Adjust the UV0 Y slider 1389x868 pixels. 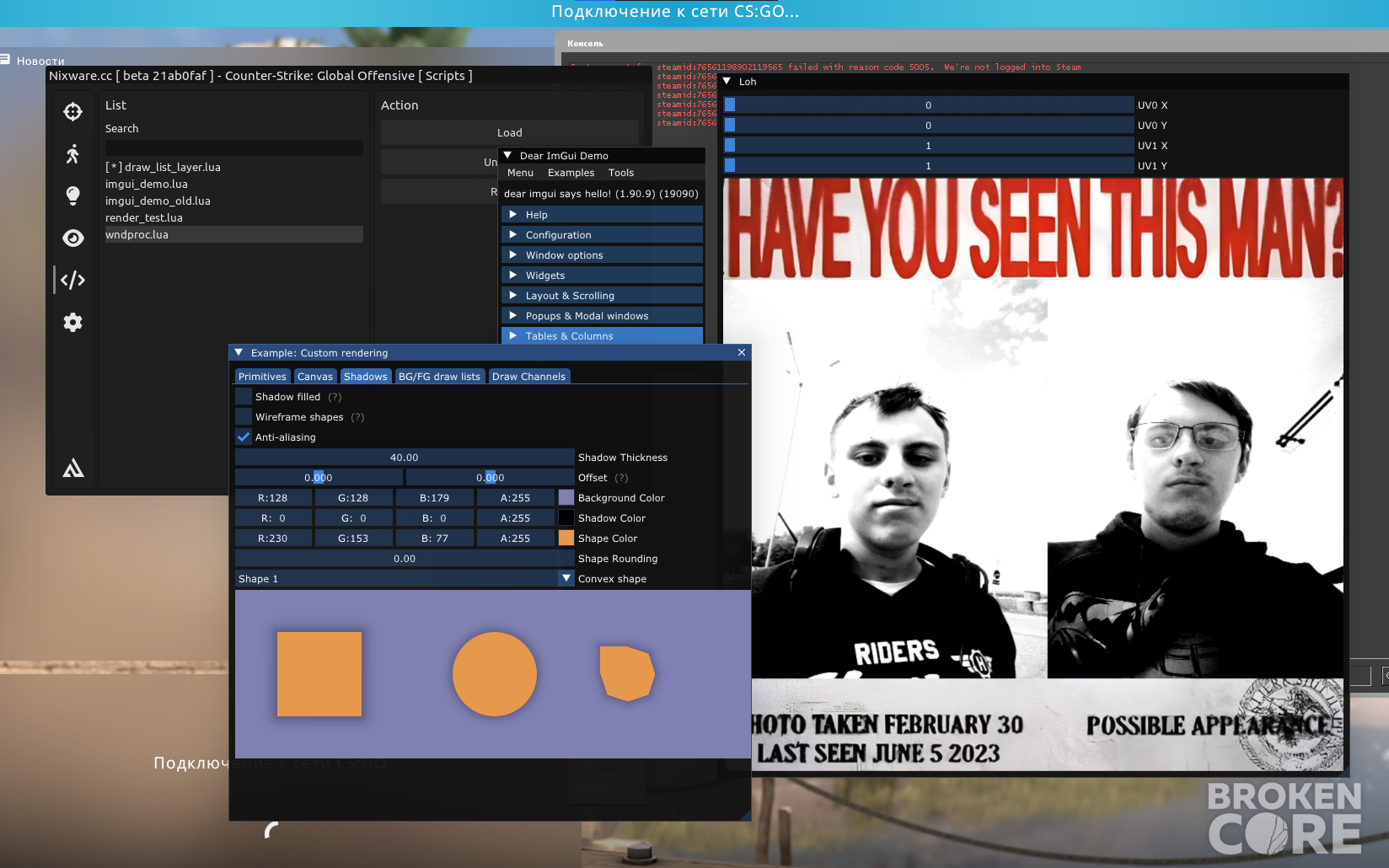point(929,126)
